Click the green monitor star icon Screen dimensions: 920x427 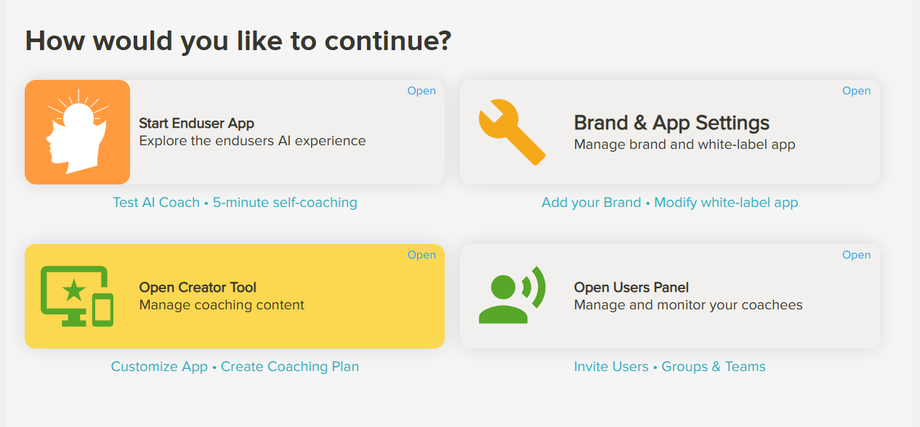(77, 296)
